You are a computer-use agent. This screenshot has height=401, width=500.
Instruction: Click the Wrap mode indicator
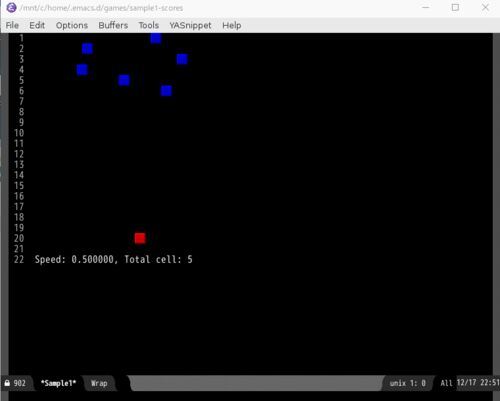(x=99, y=383)
